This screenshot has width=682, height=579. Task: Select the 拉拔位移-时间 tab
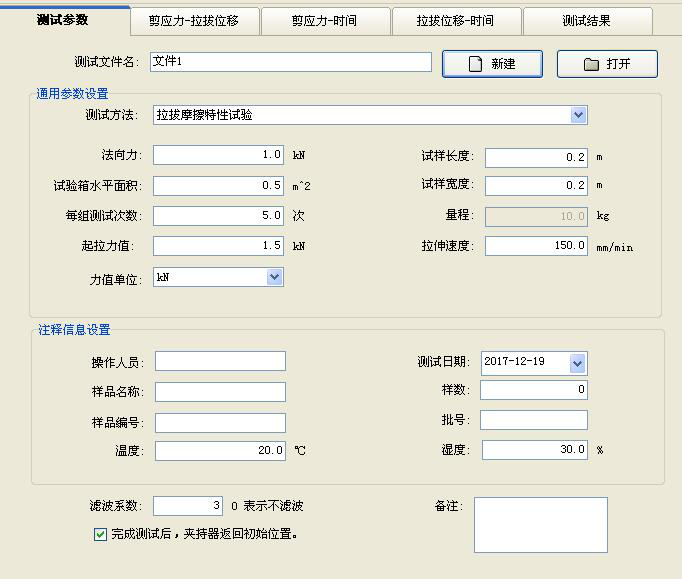tap(455, 21)
